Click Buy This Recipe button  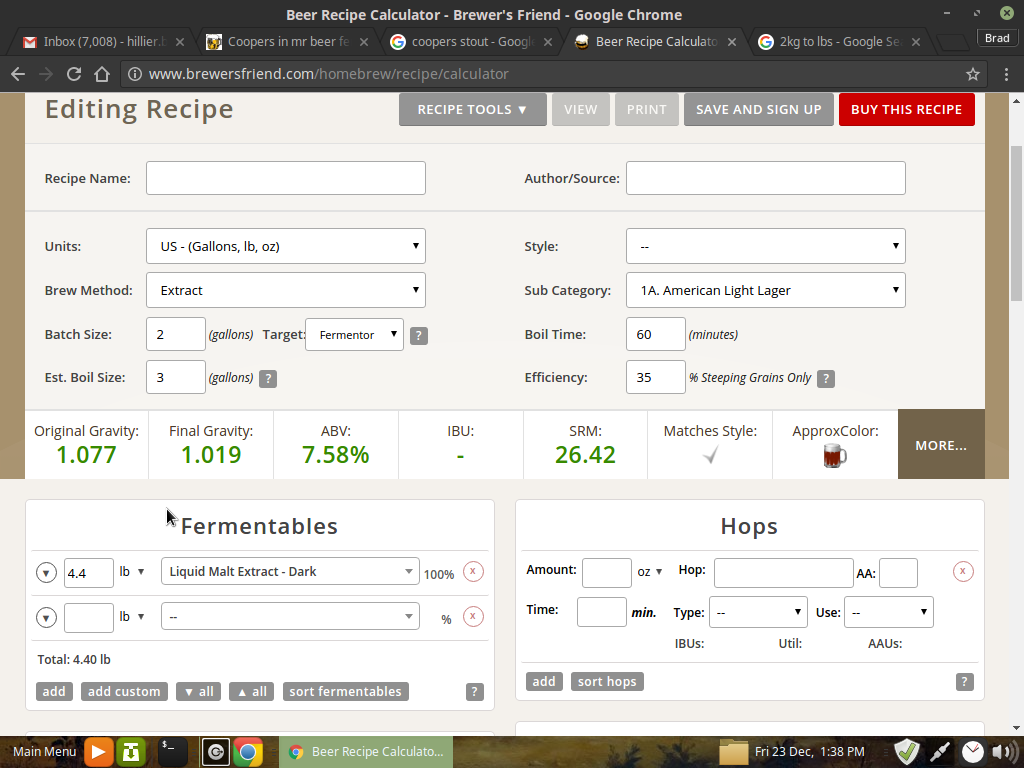tap(906, 109)
